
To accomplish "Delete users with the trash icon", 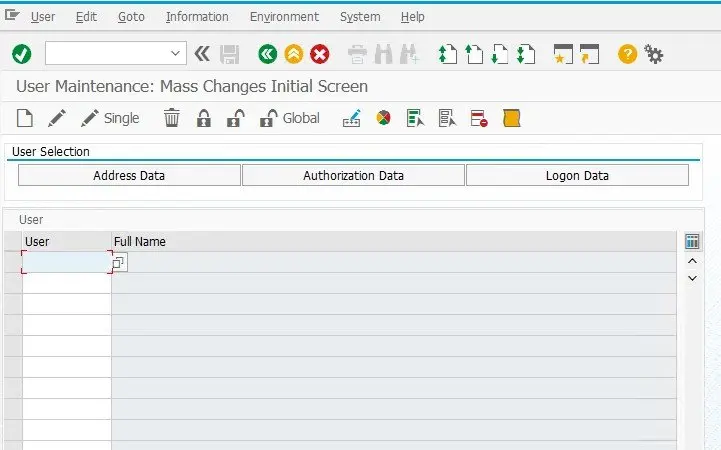I will click(x=172, y=118).
